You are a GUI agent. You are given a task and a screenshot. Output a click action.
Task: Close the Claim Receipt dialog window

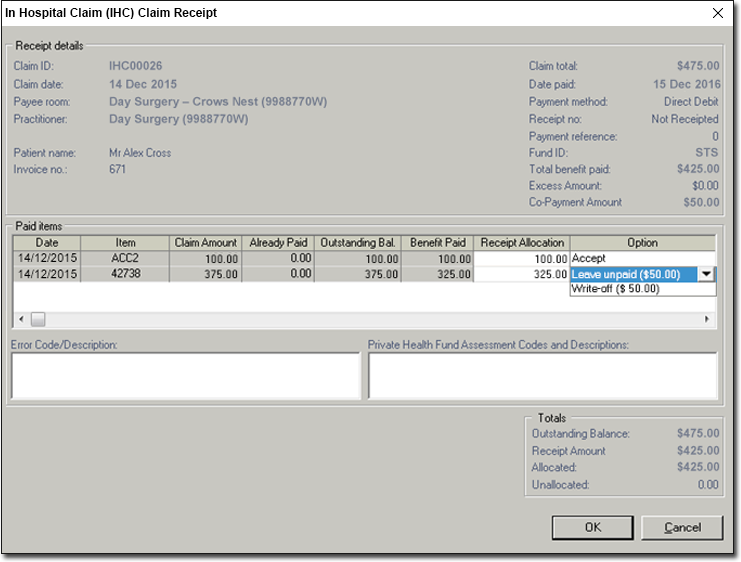(x=717, y=13)
